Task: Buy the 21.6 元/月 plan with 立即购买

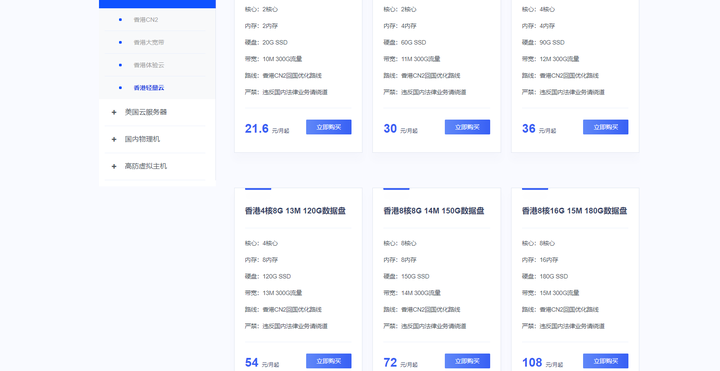Action: tap(329, 127)
